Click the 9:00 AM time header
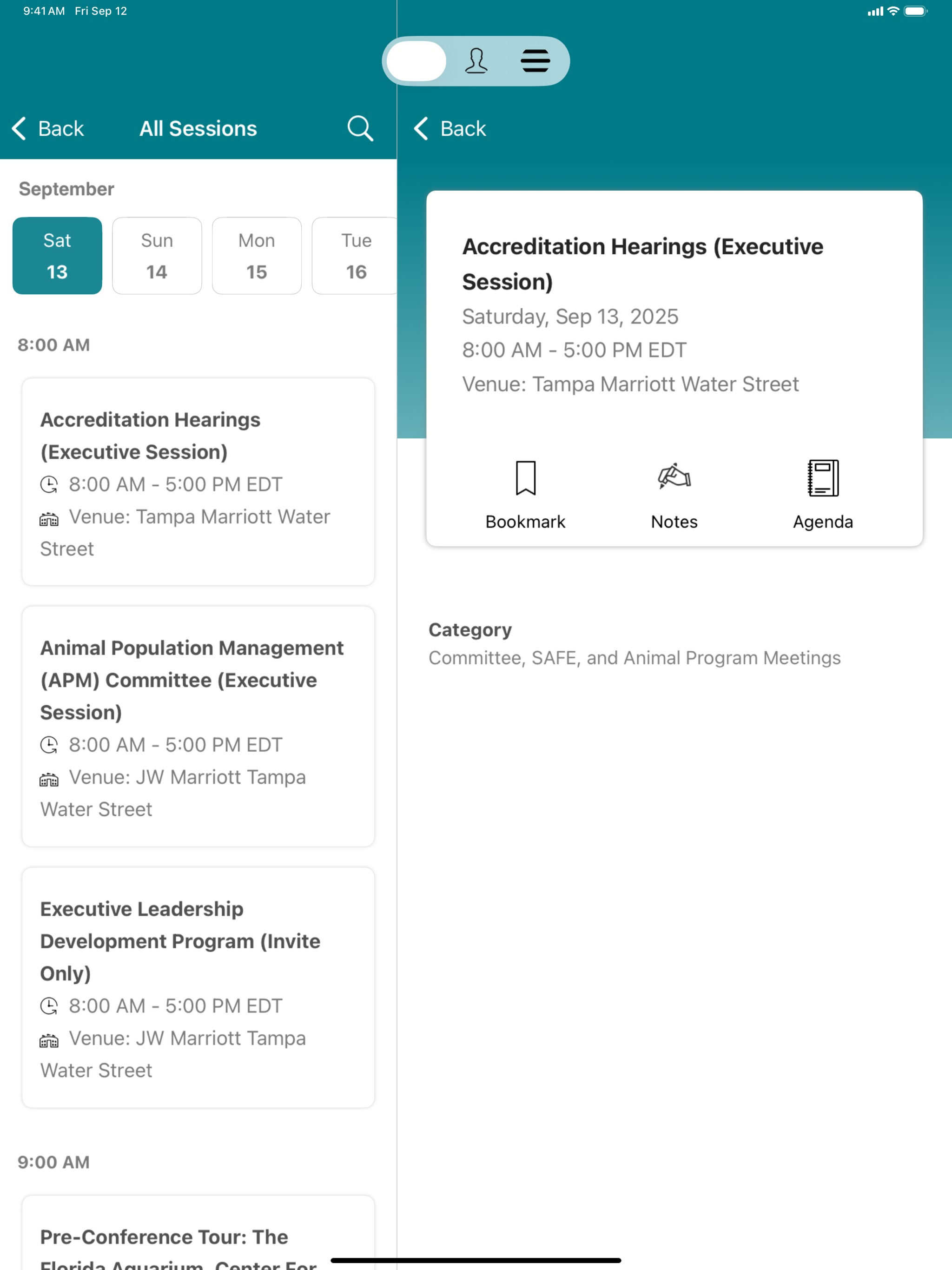This screenshot has width=952, height=1270. (53, 1162)
